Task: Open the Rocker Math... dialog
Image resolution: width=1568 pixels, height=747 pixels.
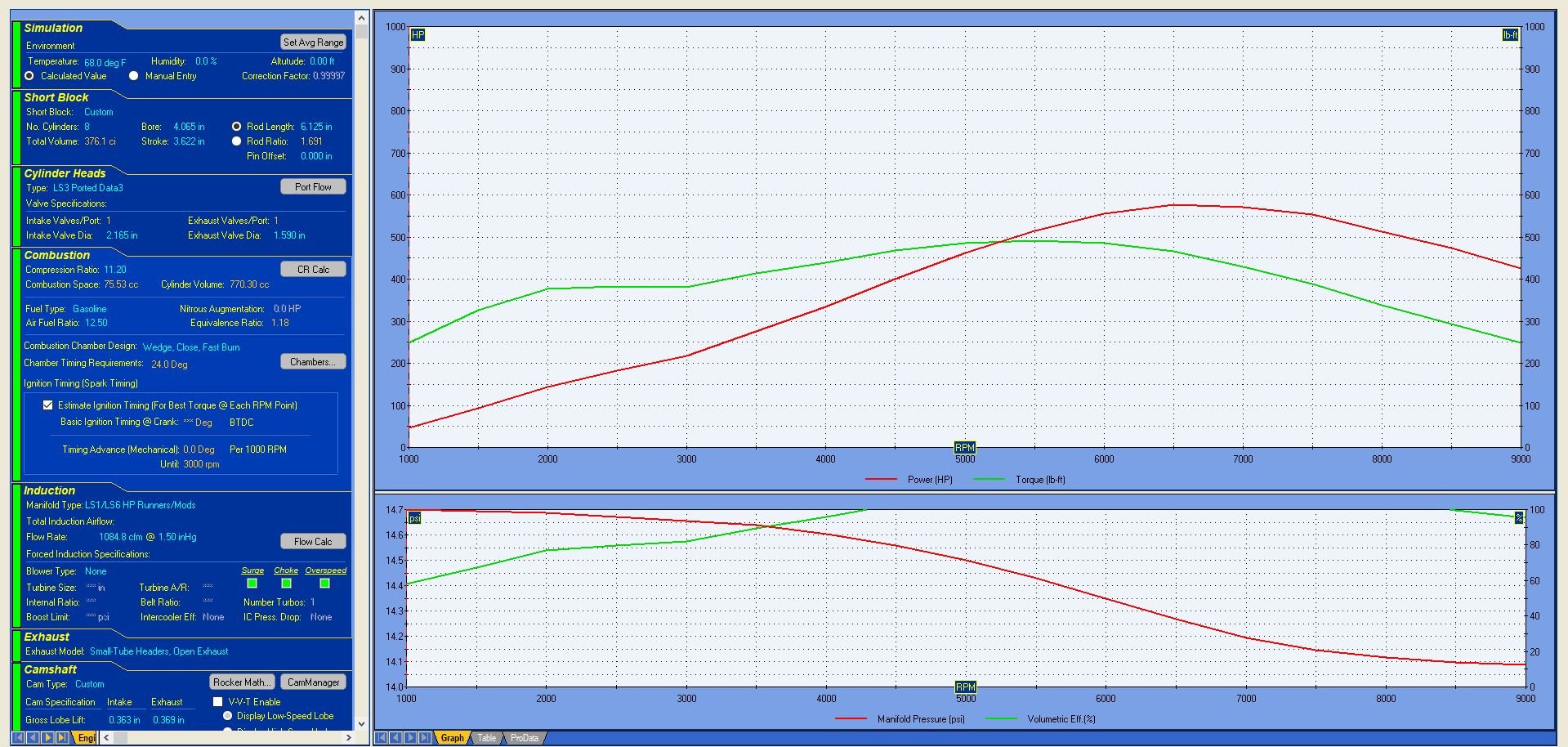Action: 242,682
